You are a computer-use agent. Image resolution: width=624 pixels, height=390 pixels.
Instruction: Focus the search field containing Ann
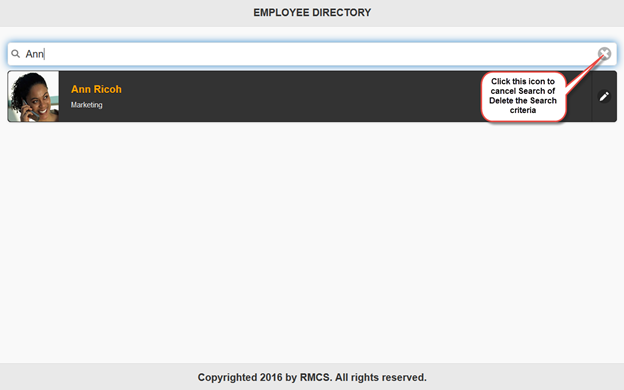[x=312, y=54]
